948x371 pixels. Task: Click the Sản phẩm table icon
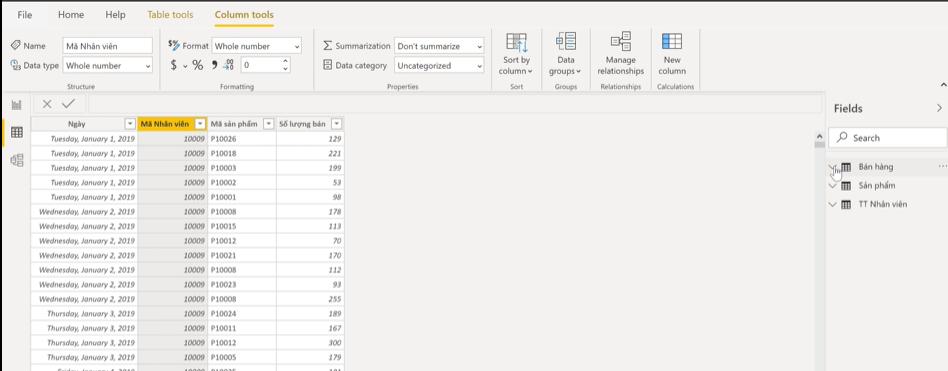tap(846, 186)
